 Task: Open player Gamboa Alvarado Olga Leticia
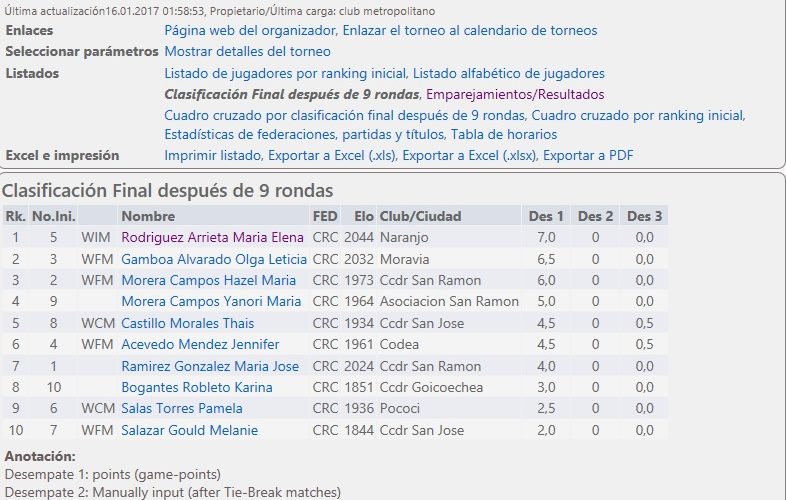(214, 260)
